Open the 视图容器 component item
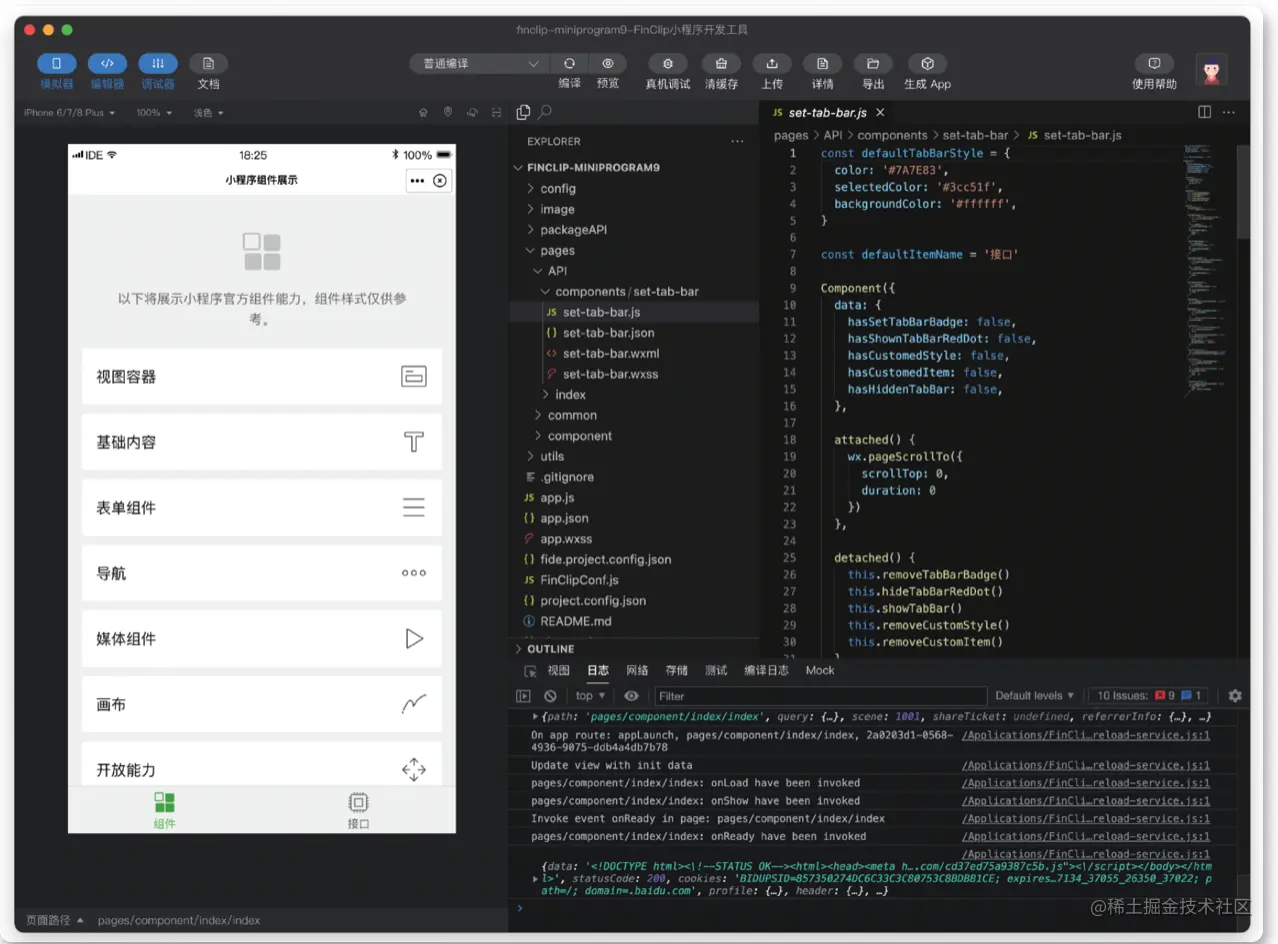The height and width of the screenshot is (944, 1278). (262, 377)
